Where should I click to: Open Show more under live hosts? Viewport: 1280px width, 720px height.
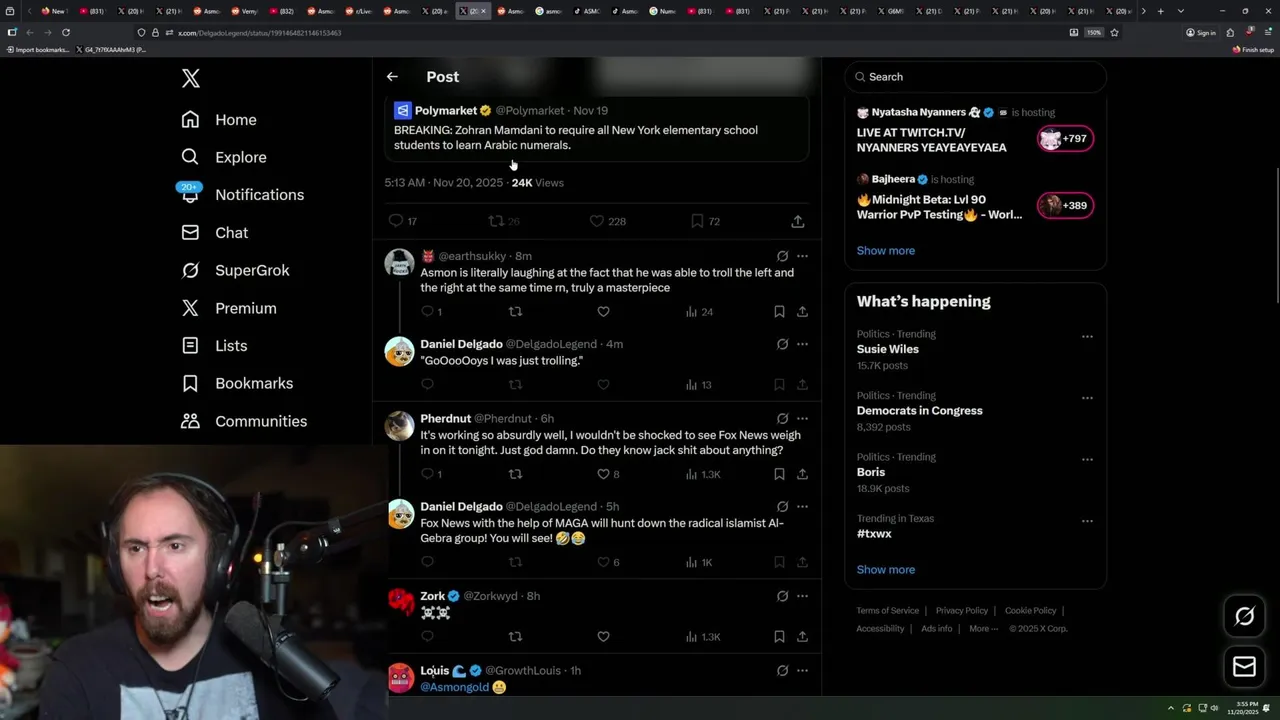point(885,251)
